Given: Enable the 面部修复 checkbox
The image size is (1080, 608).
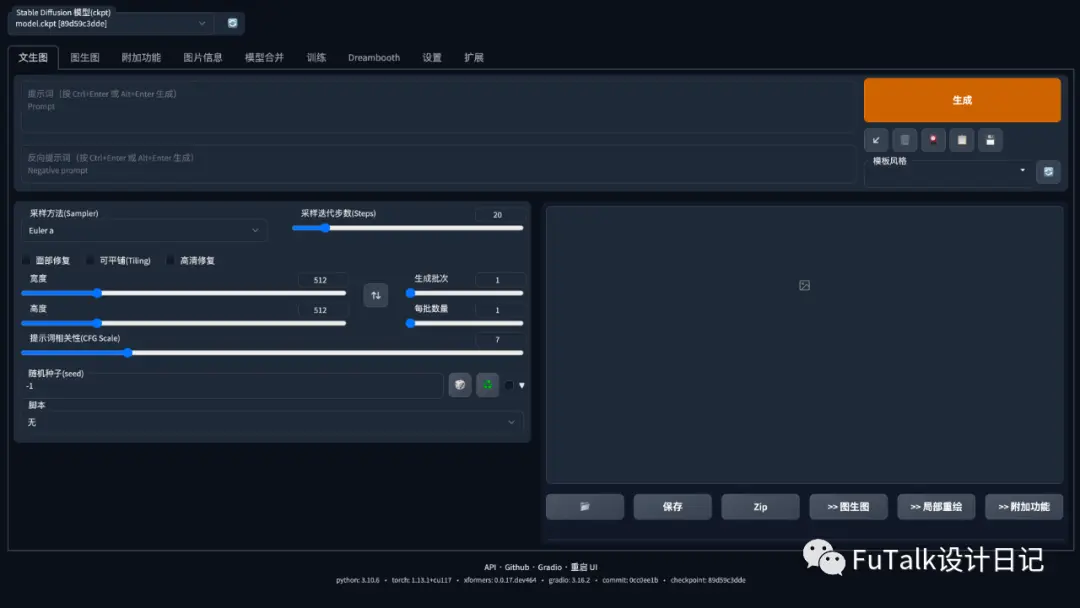Looking at the screenshot, I should click(26, 260).
